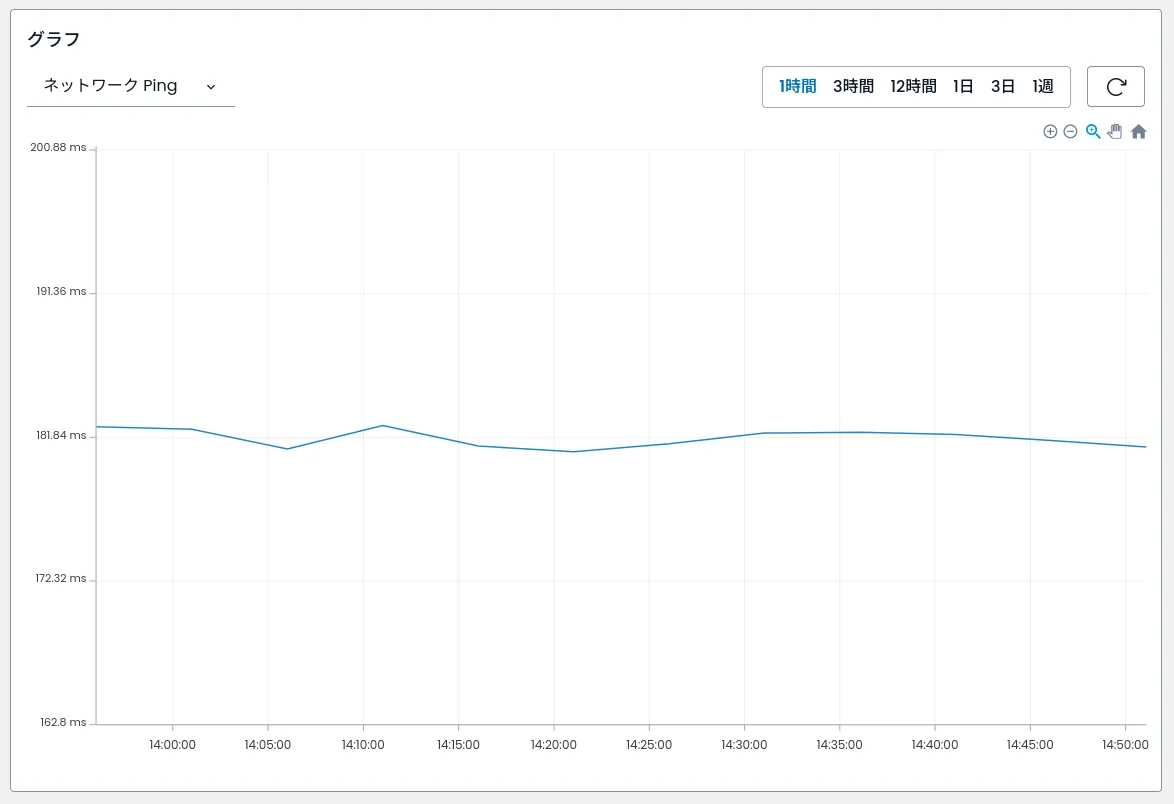1174x804 pixels.
Task: Click the 181.84 ms y-axis label
Action: pyautogui.click(x=61, y=436)
